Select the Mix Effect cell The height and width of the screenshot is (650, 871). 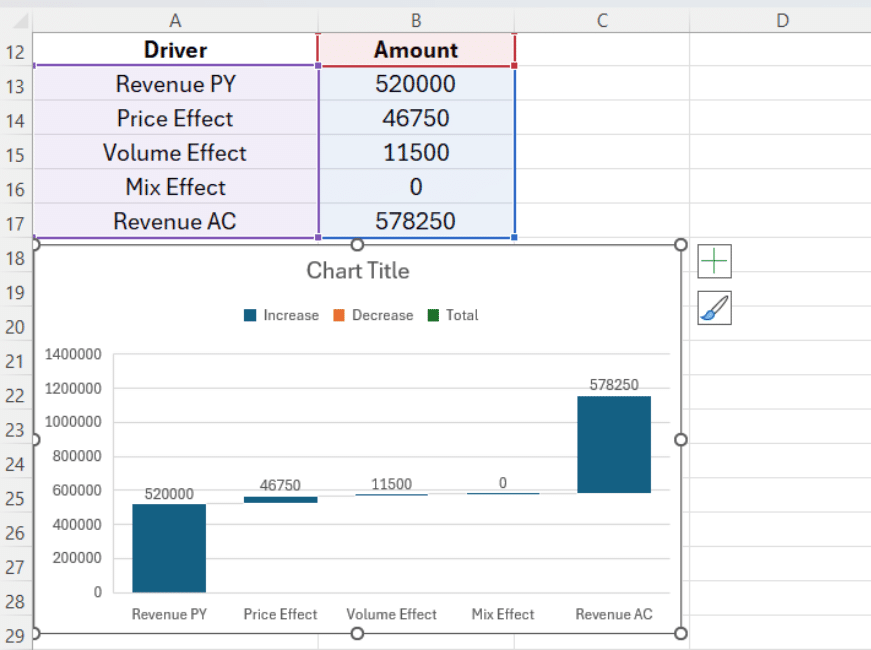pyautogui.click(x=176, y=187)
